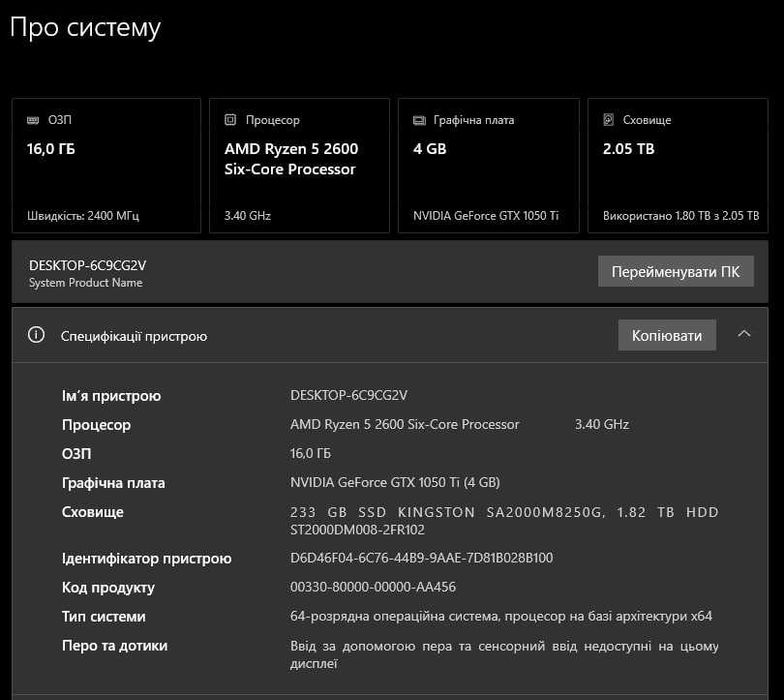784x700 pixels.
Task: Click Використано 1.80 TB з 2.05 TB text
Action: (x=681, y=216)
